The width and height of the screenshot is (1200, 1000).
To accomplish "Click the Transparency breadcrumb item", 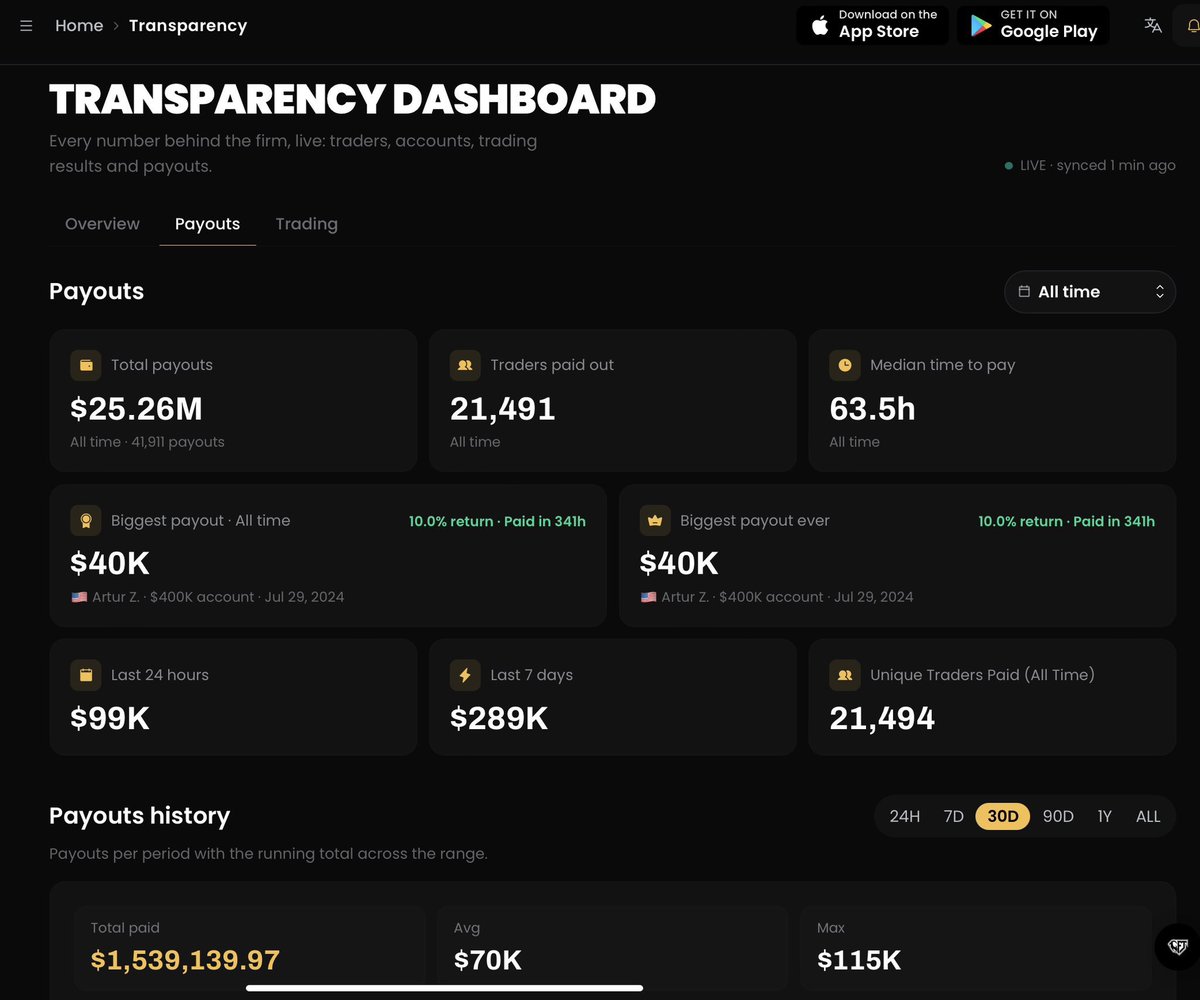I will point(188,26).
